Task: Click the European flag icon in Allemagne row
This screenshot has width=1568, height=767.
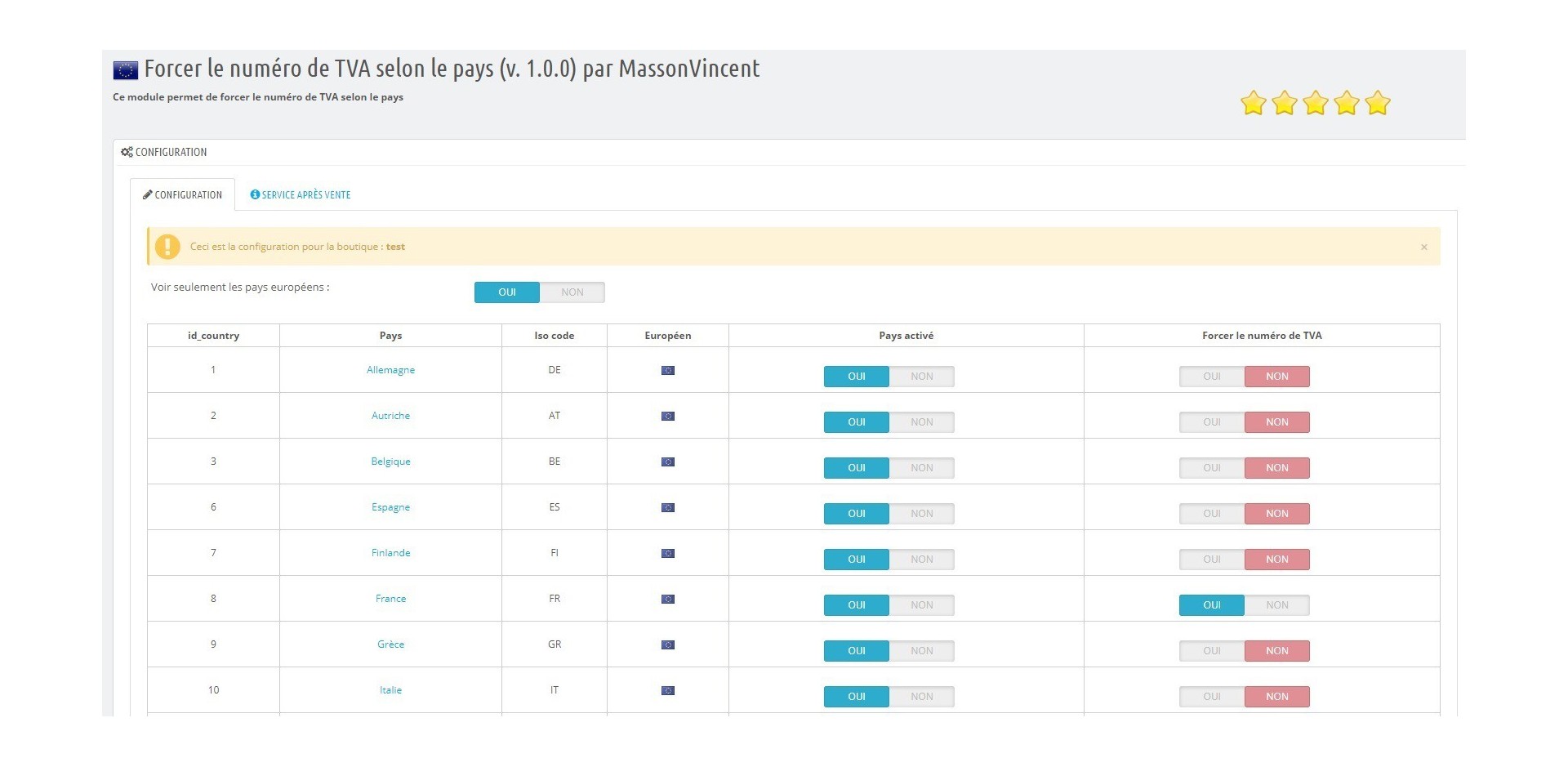Action: [x=667, y=371]
